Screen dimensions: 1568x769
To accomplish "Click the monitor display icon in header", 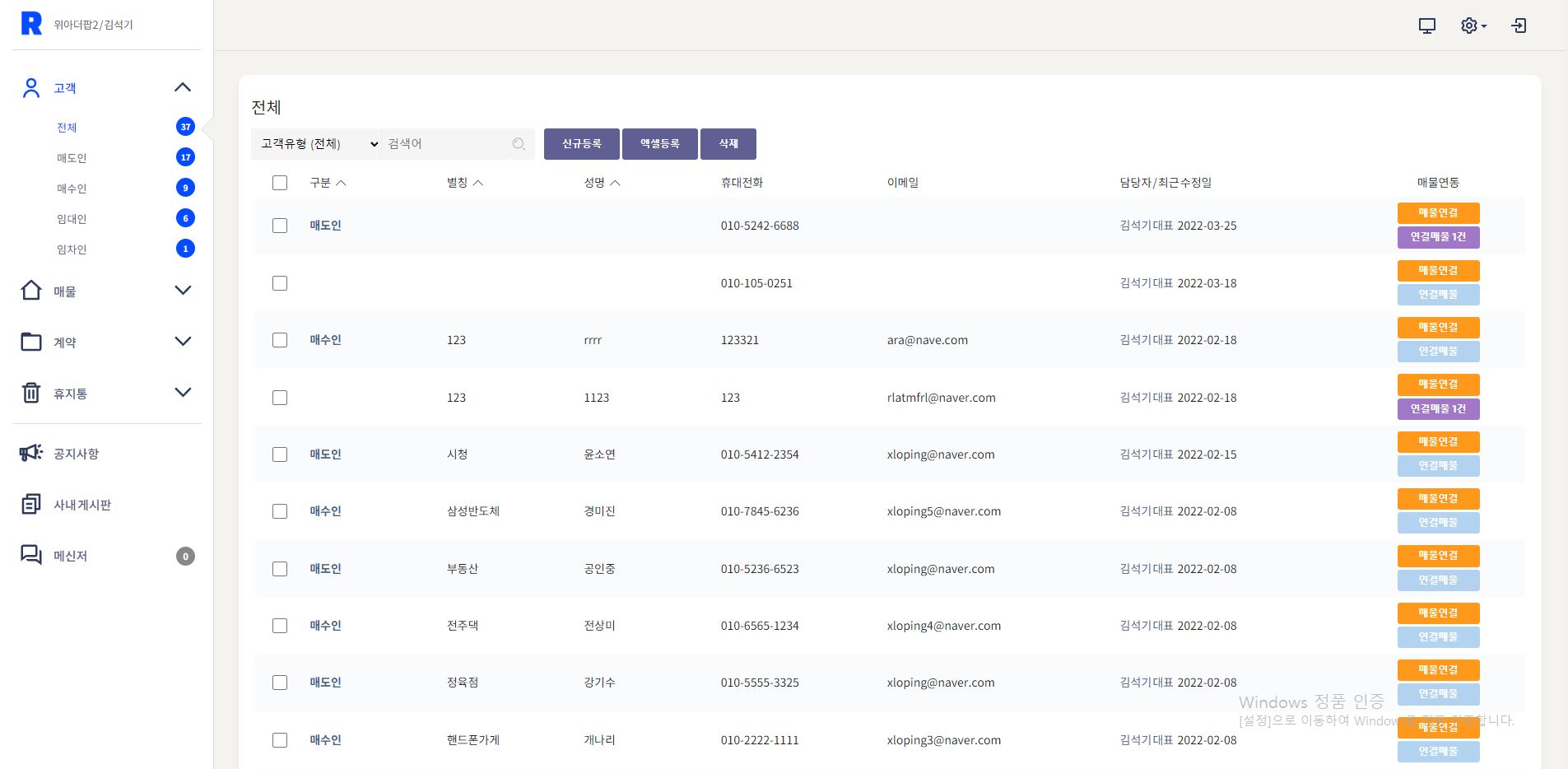I will tap(1426, 26).
